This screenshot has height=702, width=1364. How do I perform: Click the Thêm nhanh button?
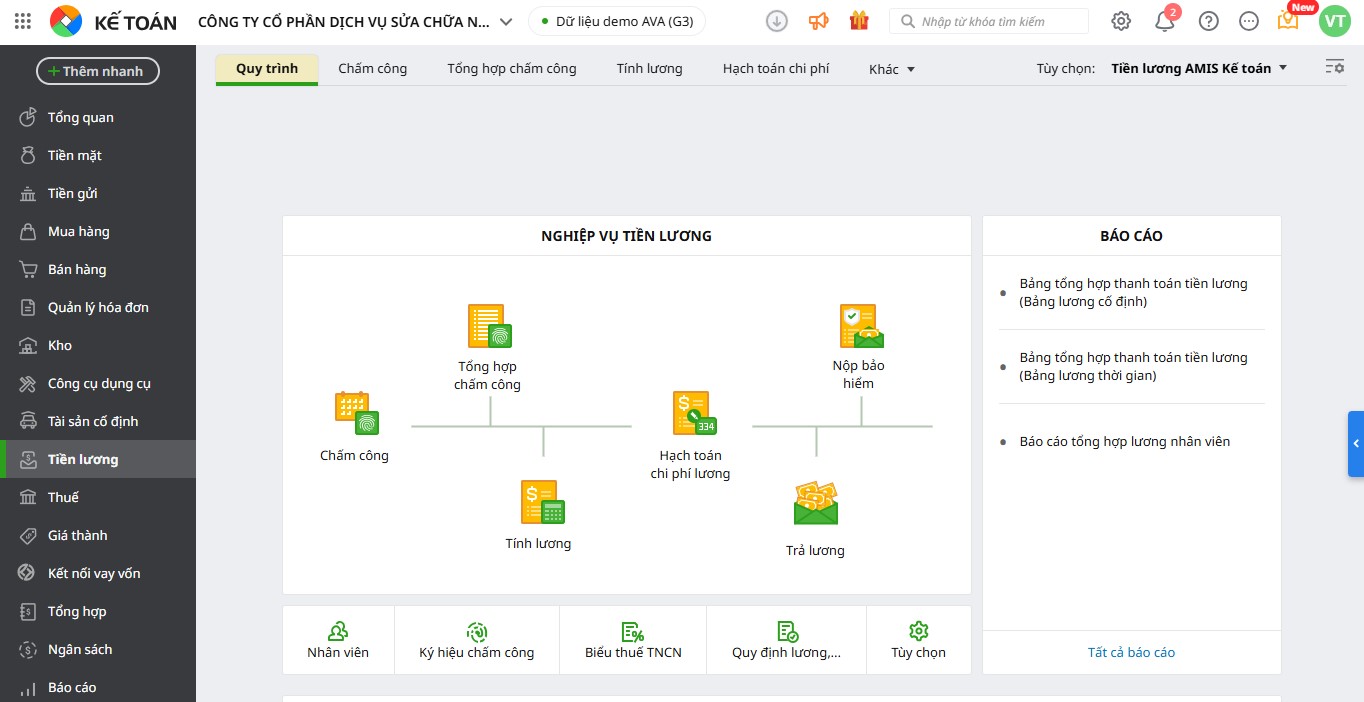coord(98,71)
